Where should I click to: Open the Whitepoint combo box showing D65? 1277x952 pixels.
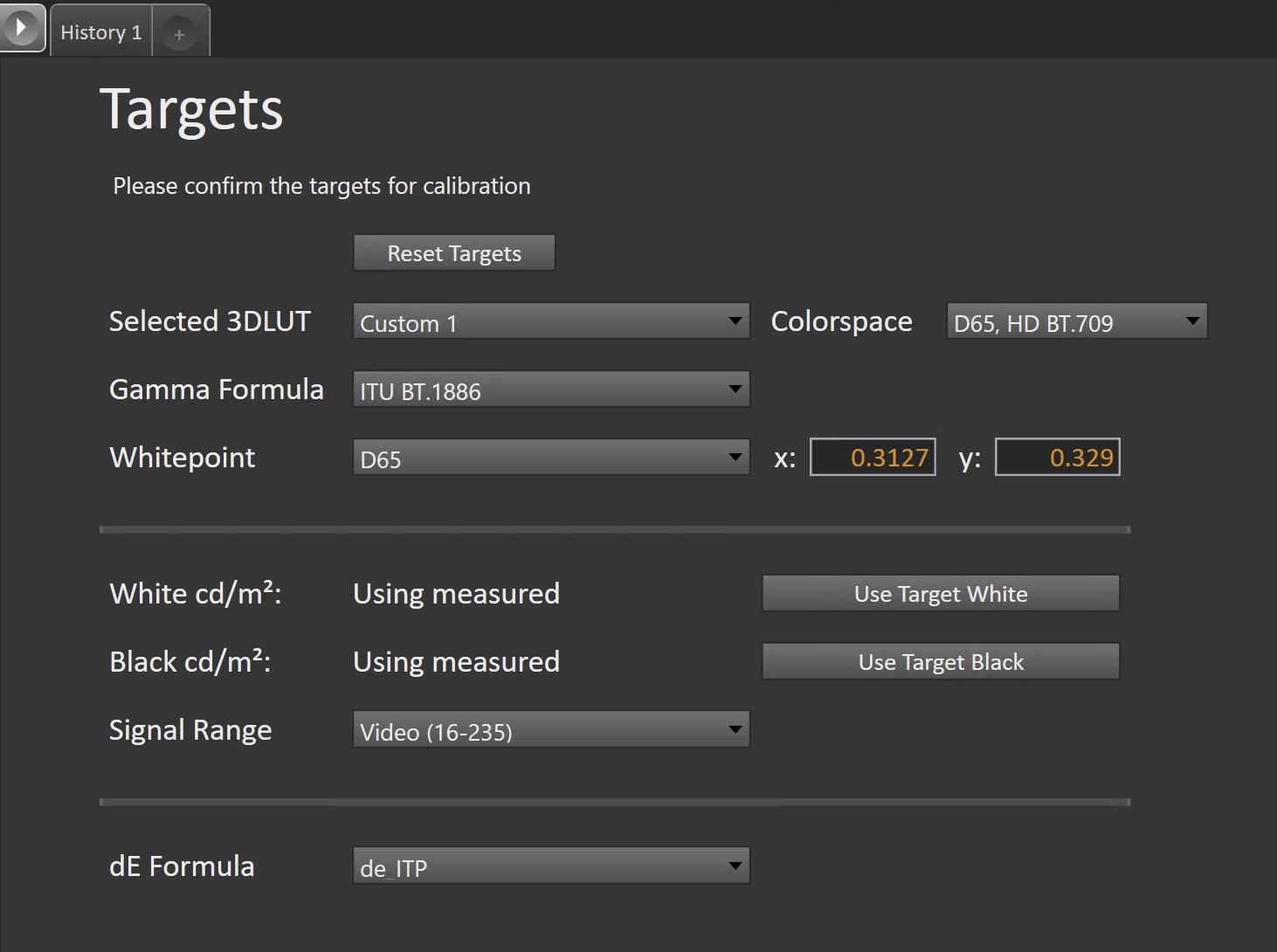pyautogui.click(x=537, y=458)
